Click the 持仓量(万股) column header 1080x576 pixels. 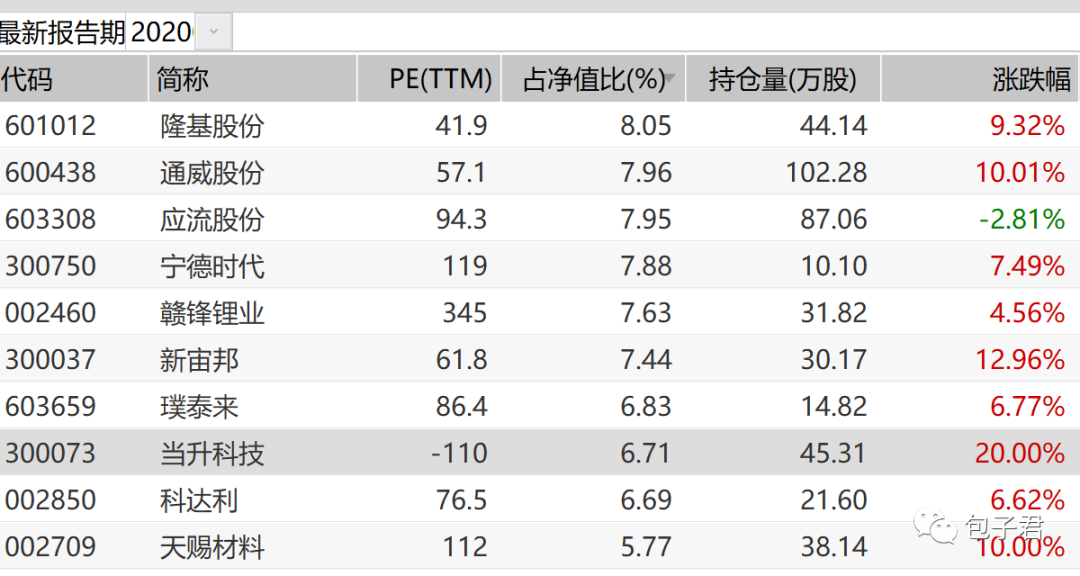point(781,80)
